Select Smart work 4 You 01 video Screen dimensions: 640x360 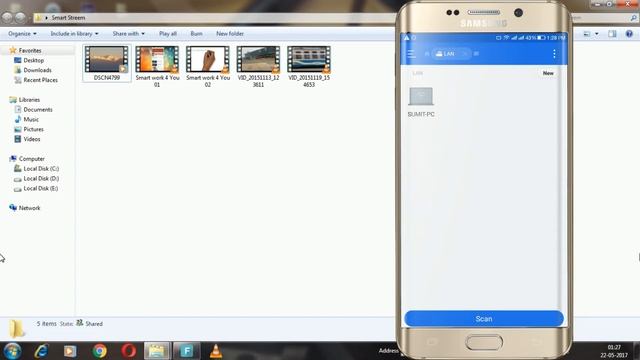(157, 67)
